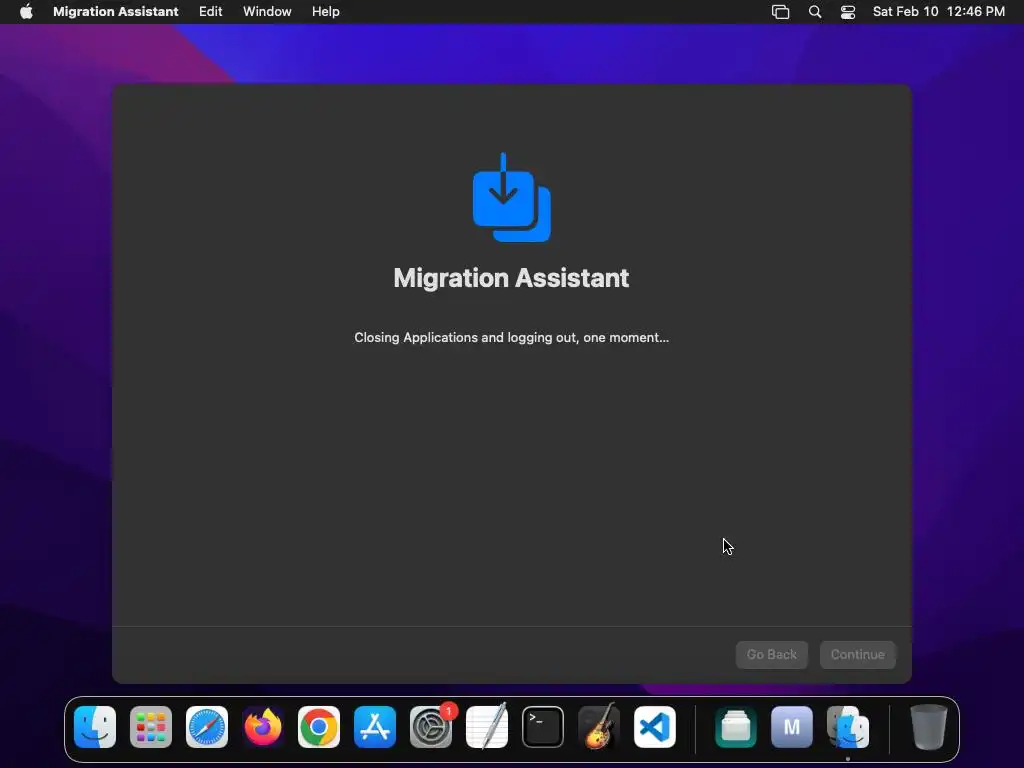Launch Google Chrome from the Dock
Viewport: 1024px width, 768px height.
point(319,727)
